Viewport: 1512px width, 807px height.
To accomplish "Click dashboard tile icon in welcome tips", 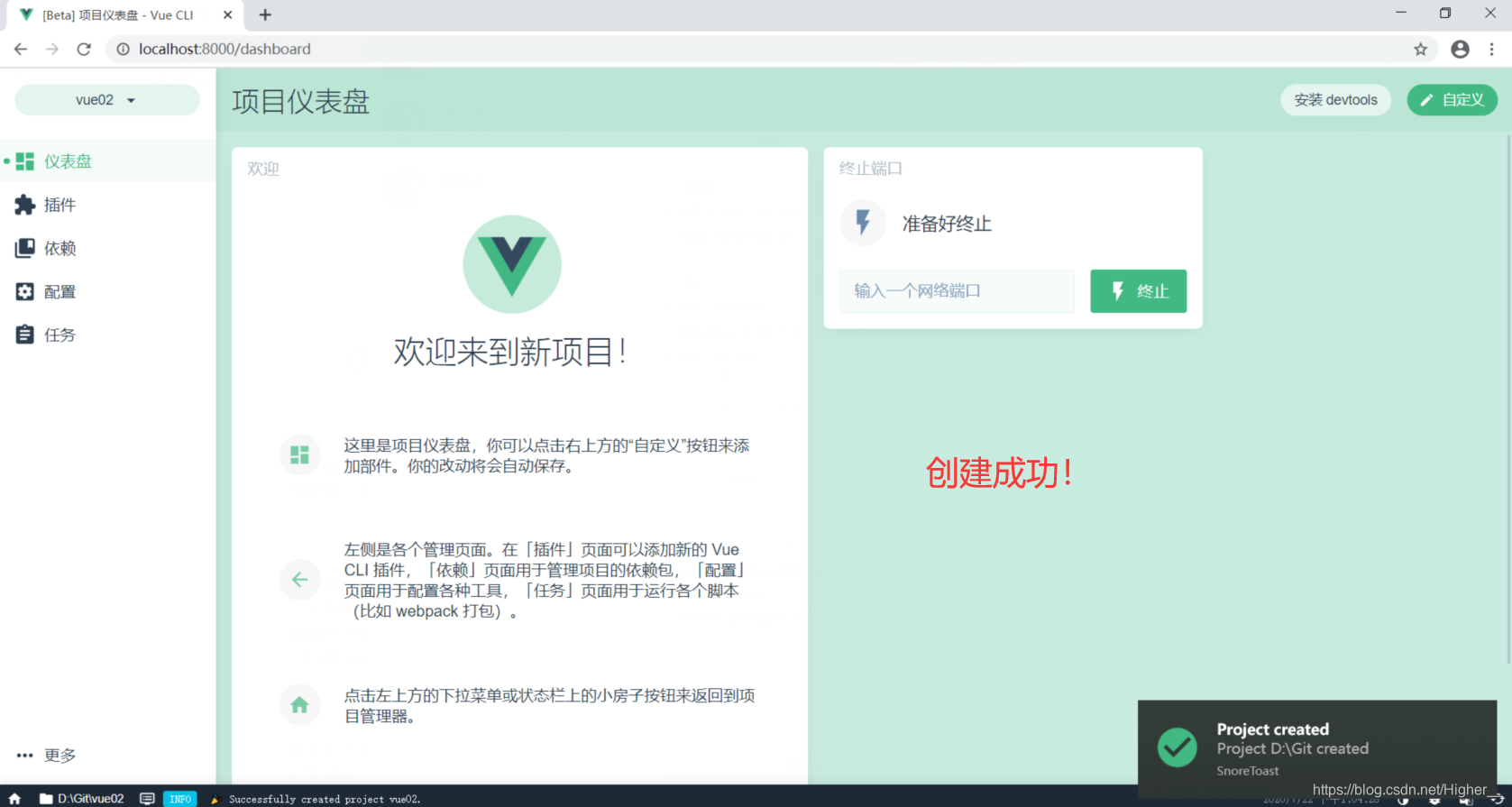I will (x=300, y=455).
